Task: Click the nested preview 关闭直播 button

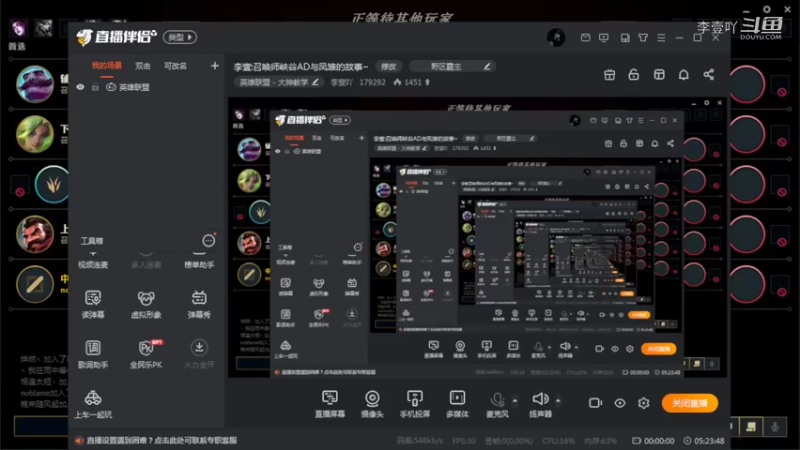Action: (659, 349)
